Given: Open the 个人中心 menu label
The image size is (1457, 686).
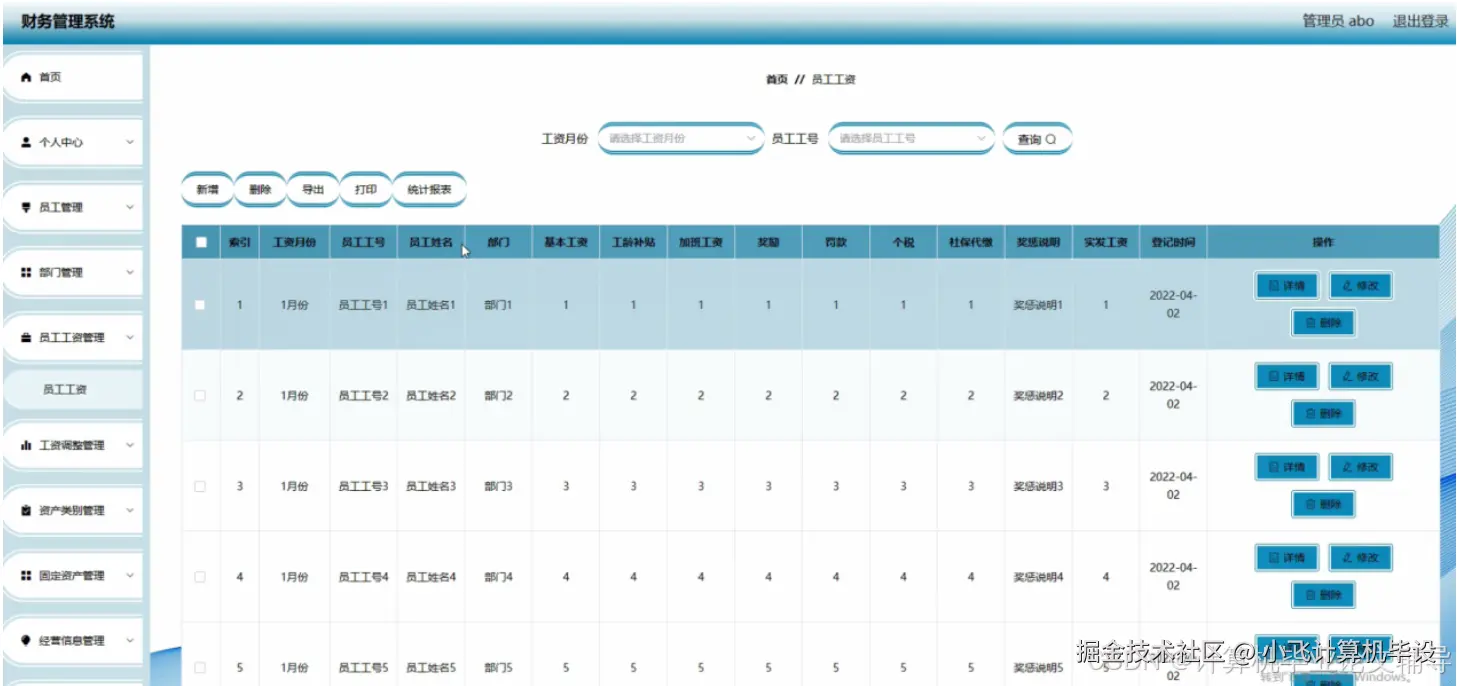Looking at the screenshot, I should pyautogui.click(x=61, y=143).
